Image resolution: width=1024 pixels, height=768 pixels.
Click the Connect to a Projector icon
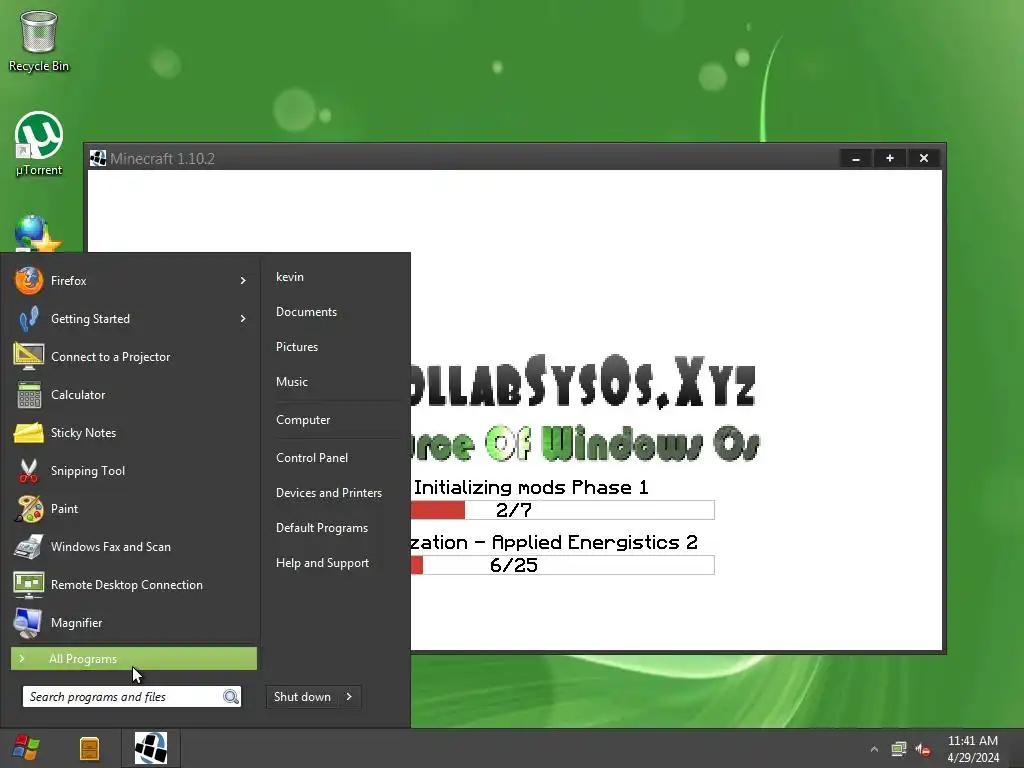(29, 357)
